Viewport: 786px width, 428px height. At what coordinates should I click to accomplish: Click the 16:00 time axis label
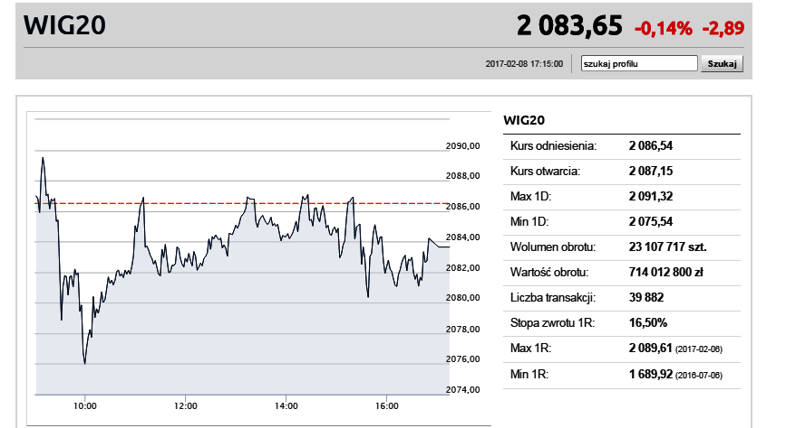[386, 406]
